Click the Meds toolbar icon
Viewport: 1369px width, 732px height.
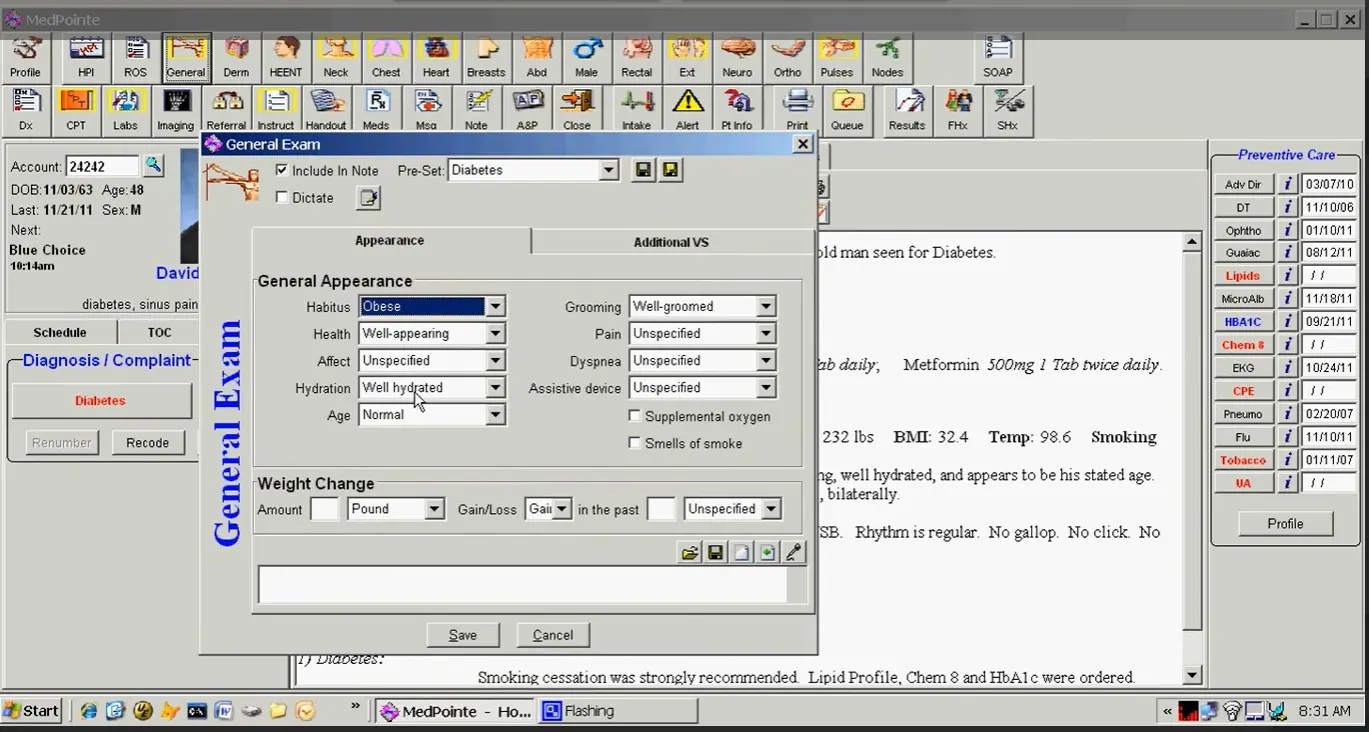[x=377, y=110]
